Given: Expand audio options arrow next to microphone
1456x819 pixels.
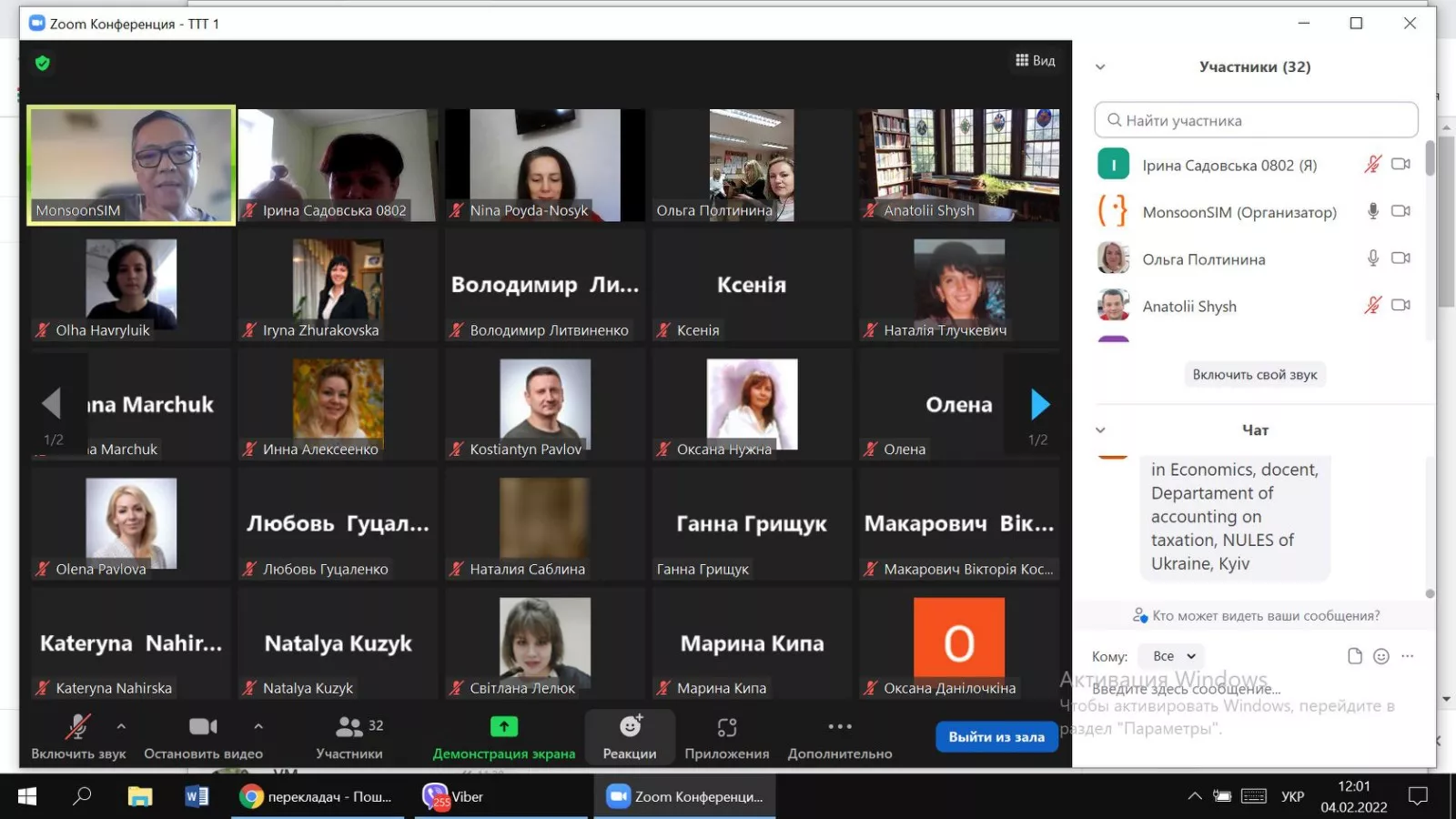Looking at the screenshot, I should pyautogui.click(x=121, y=726).
